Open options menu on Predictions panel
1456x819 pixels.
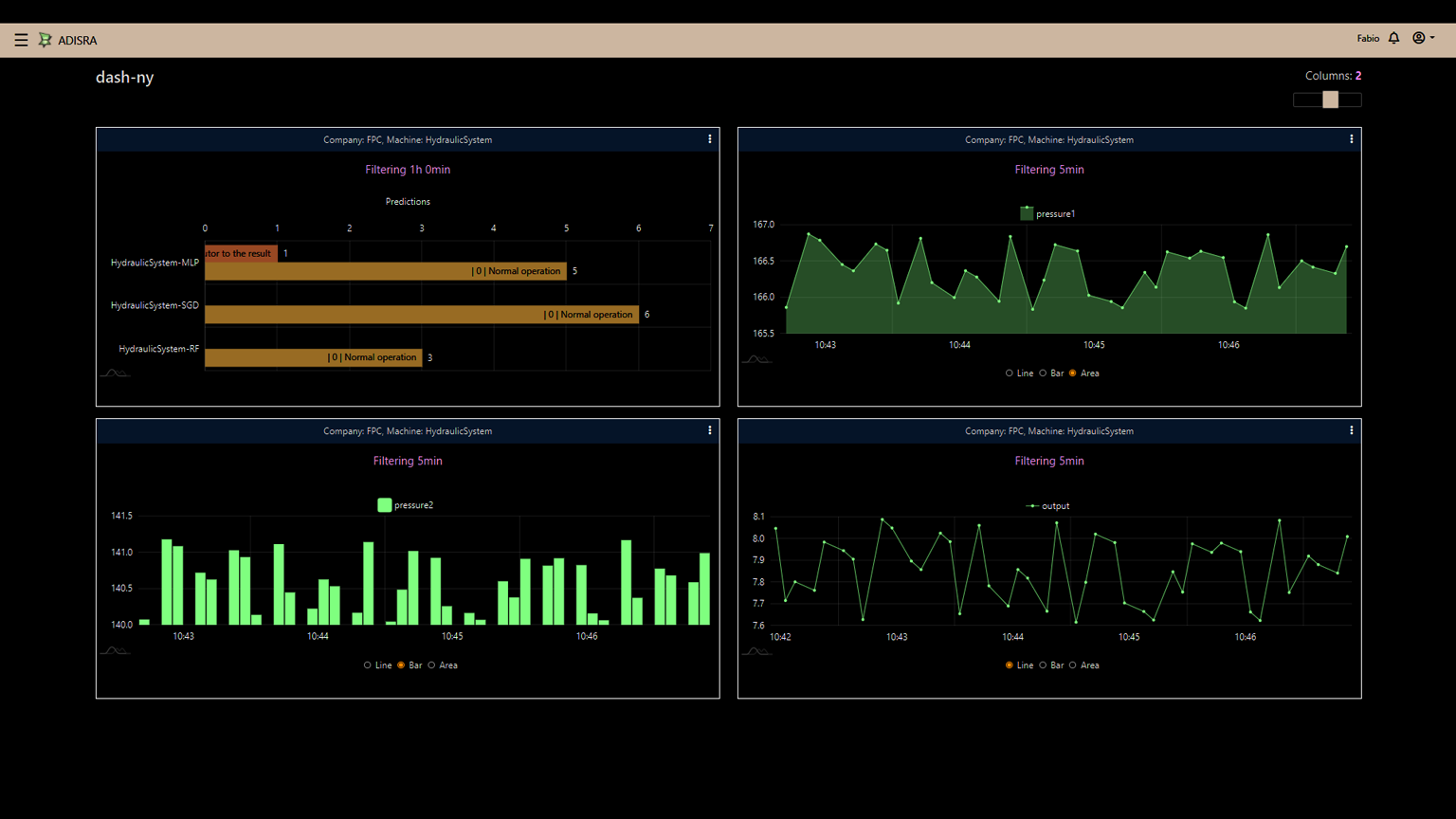pyautogui.click(x=709, y=139)
